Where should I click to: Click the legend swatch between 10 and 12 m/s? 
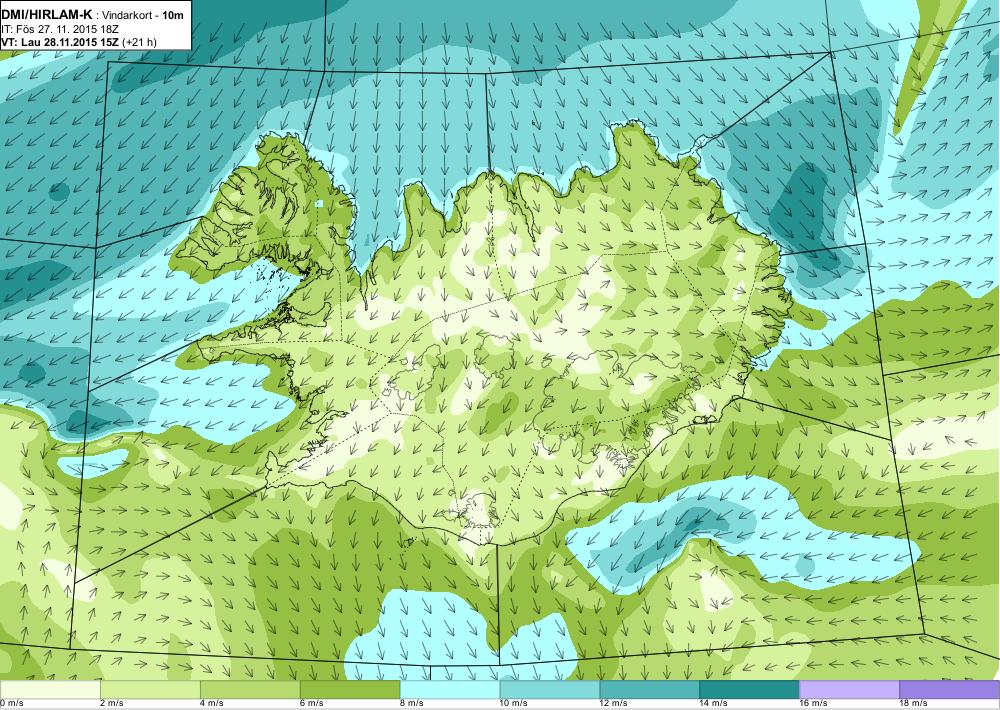pos(550,689)
